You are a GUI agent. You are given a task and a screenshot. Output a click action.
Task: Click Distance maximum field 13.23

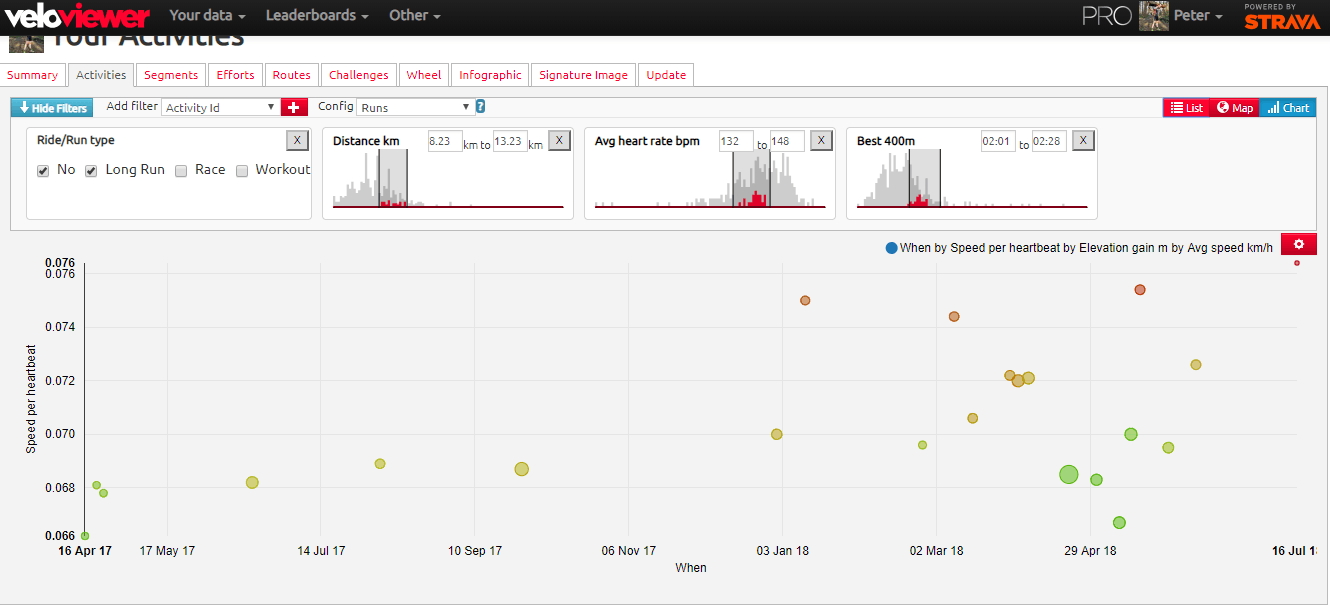tap(510, 141)
